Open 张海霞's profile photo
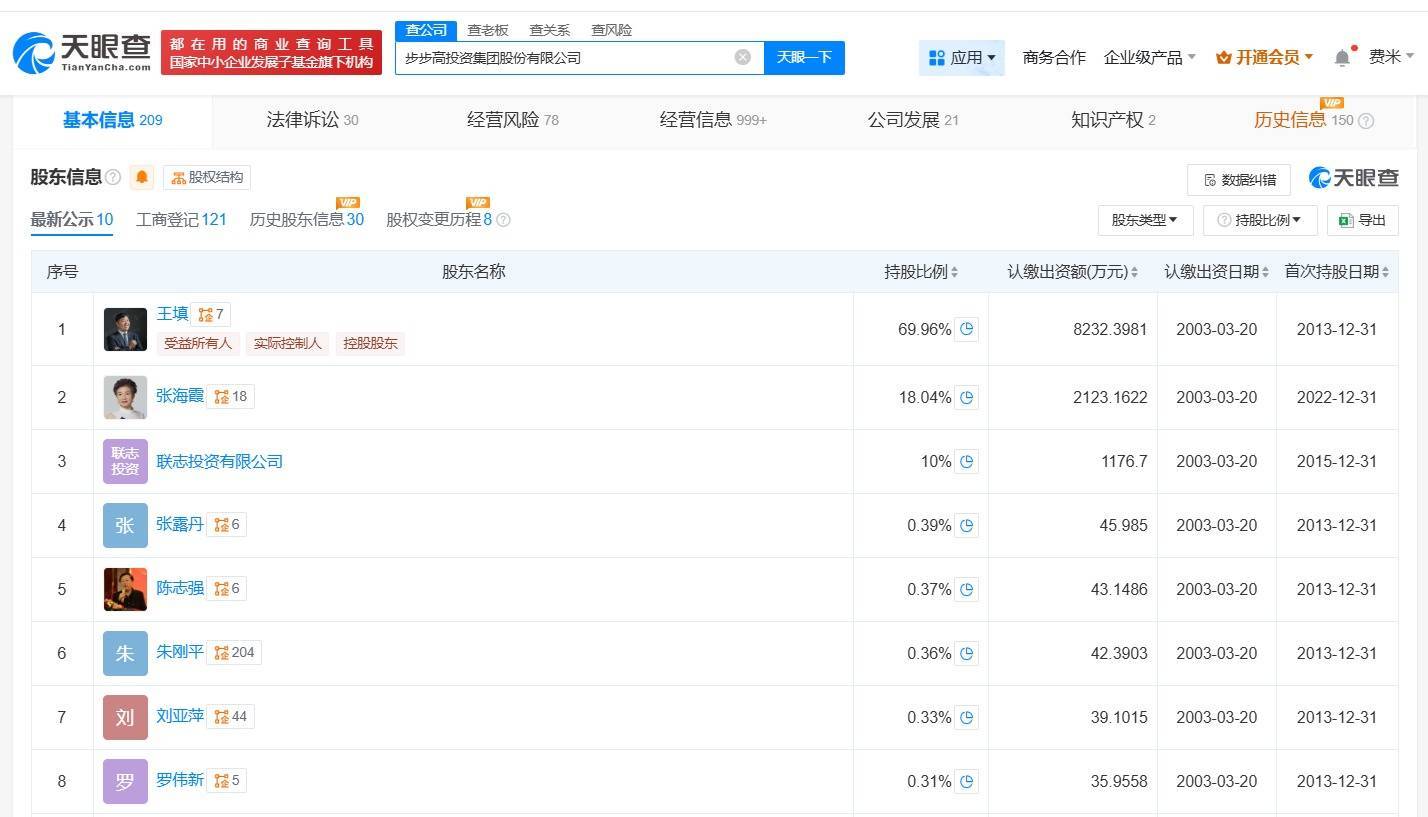The image size is (1428, 817). click(125, 397)
